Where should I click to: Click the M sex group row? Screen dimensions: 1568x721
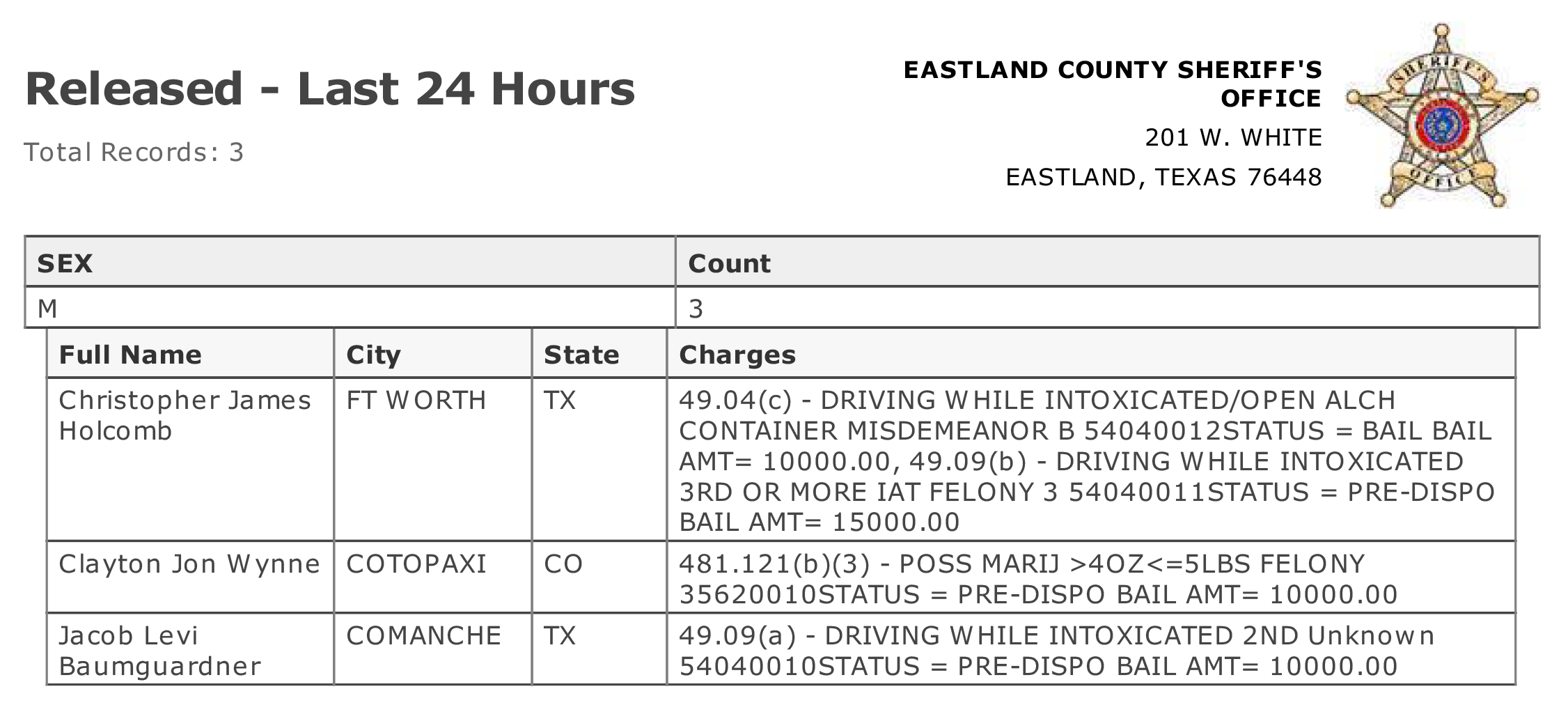point(782,307)
